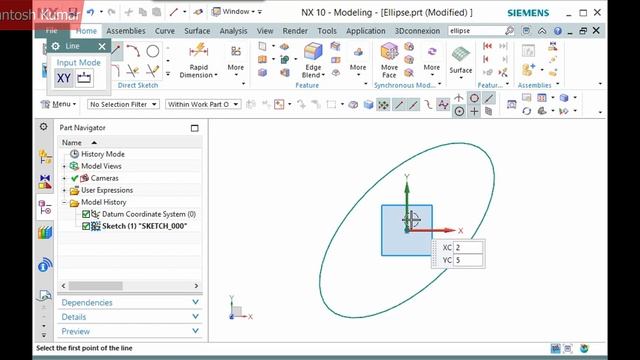Open the No Selection Filter dropdown

[x=123, y=104]
